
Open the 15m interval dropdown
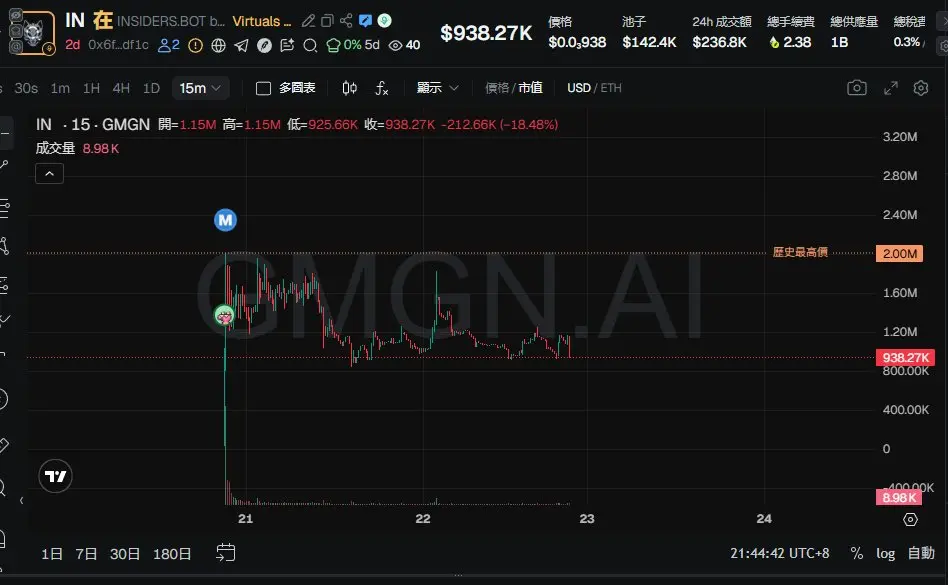coord(200,88)
